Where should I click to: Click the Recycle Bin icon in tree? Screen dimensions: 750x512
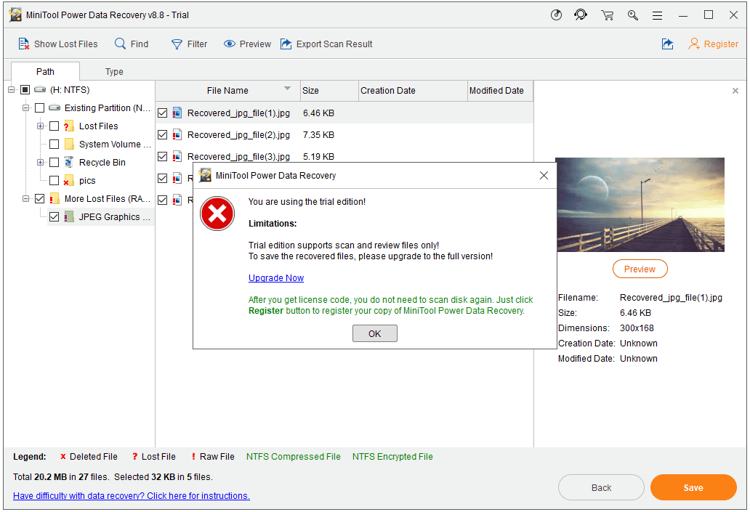coord(68,162)
